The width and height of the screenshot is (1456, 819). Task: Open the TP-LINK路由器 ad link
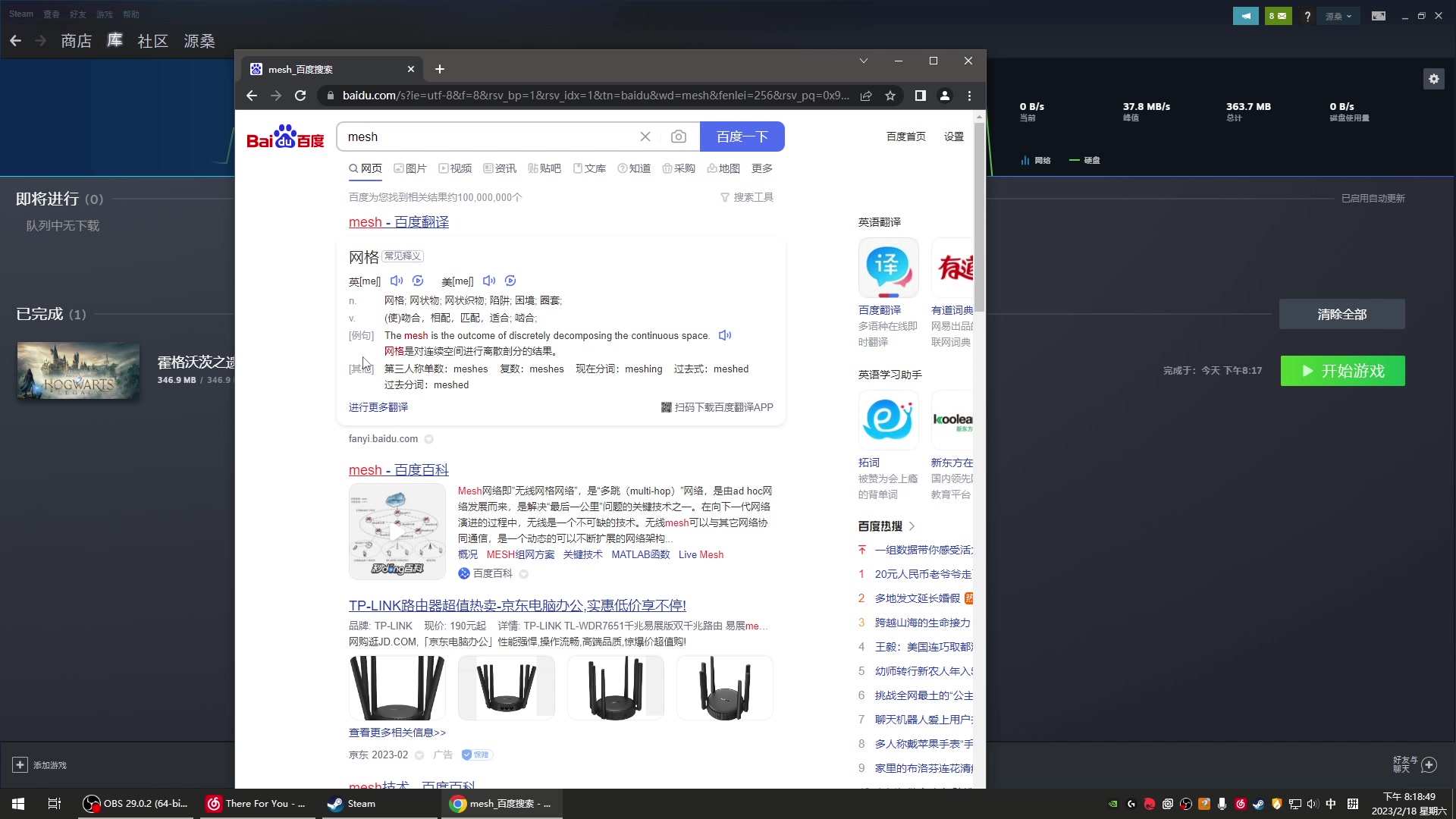pos(517,606)
